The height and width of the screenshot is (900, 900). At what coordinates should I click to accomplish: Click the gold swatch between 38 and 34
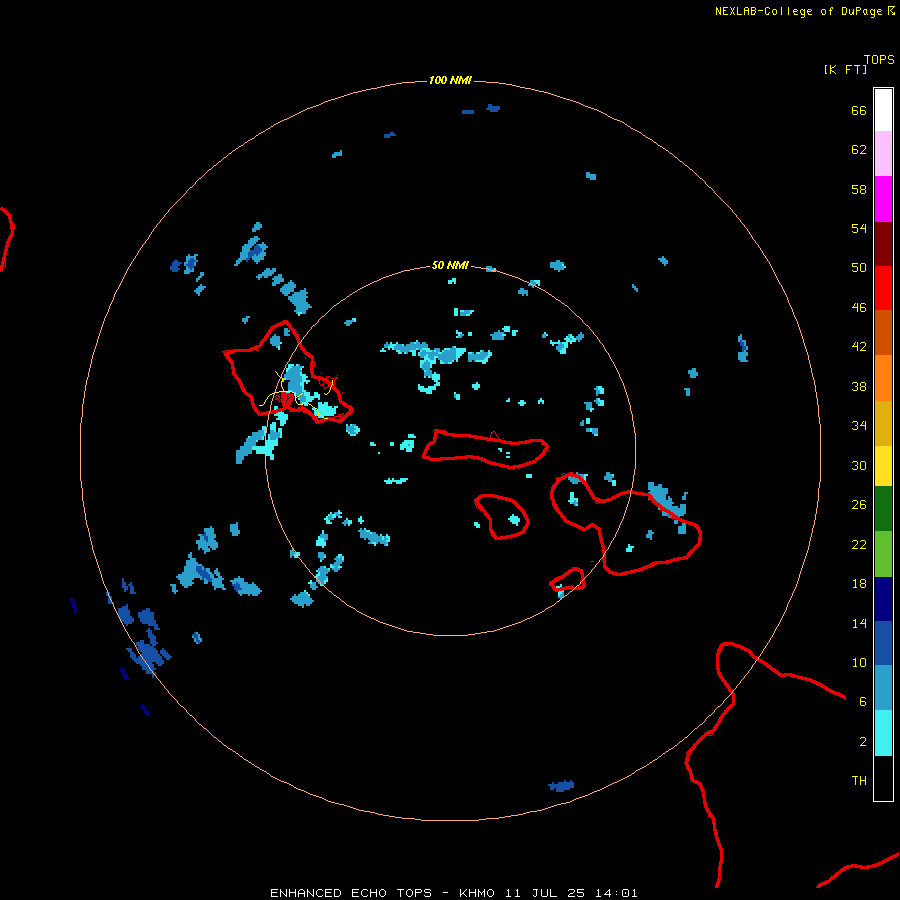click(x=883, y=423)
